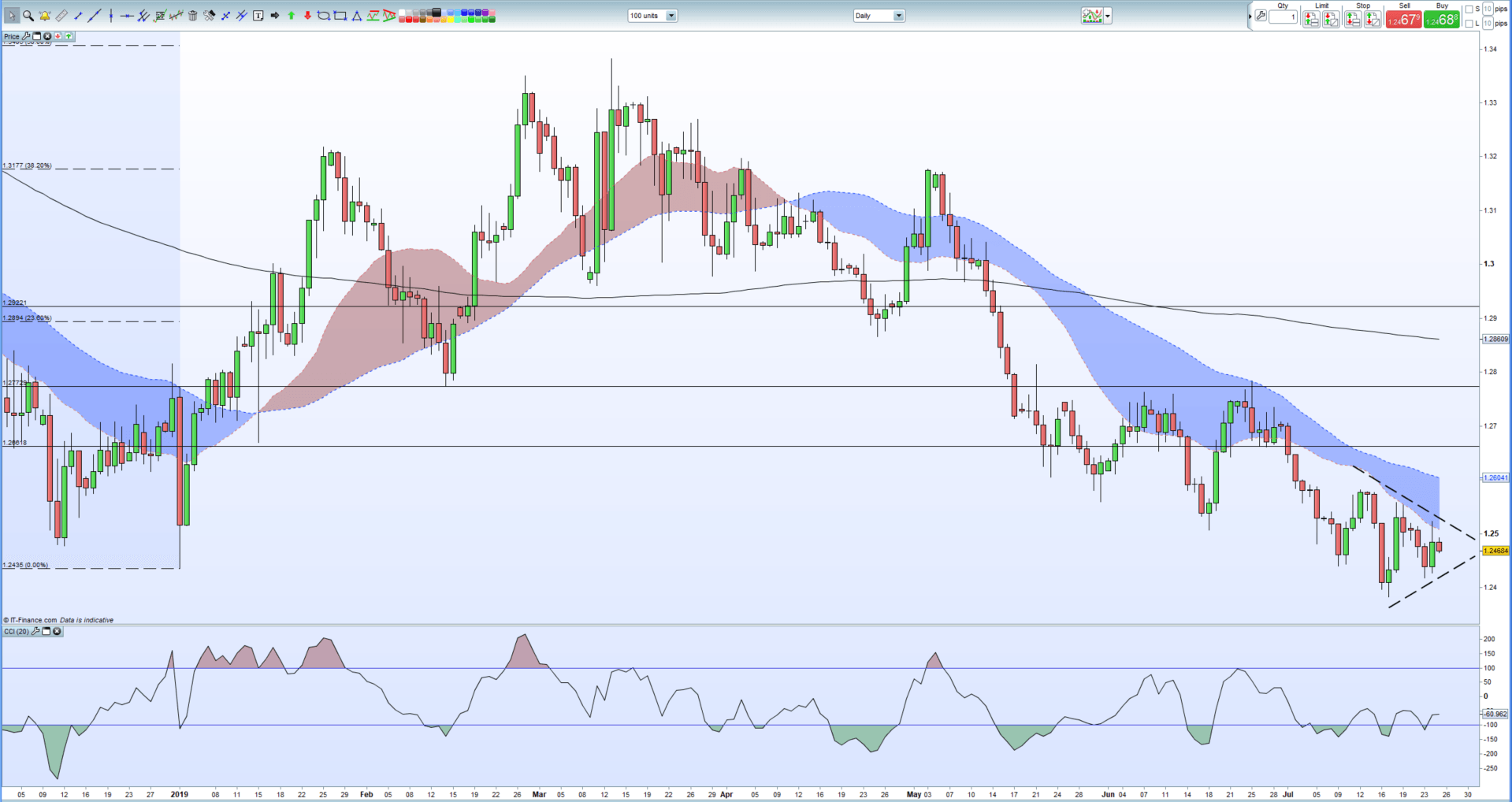Pick the parallel channel lines tool

click(143, 16)
